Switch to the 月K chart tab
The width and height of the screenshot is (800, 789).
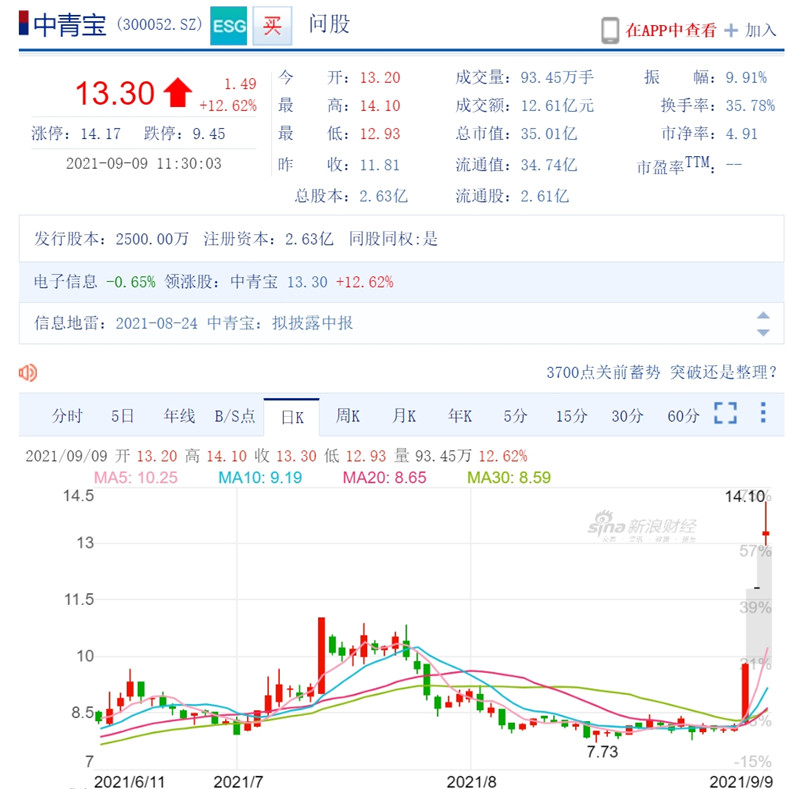pos(404,416)
